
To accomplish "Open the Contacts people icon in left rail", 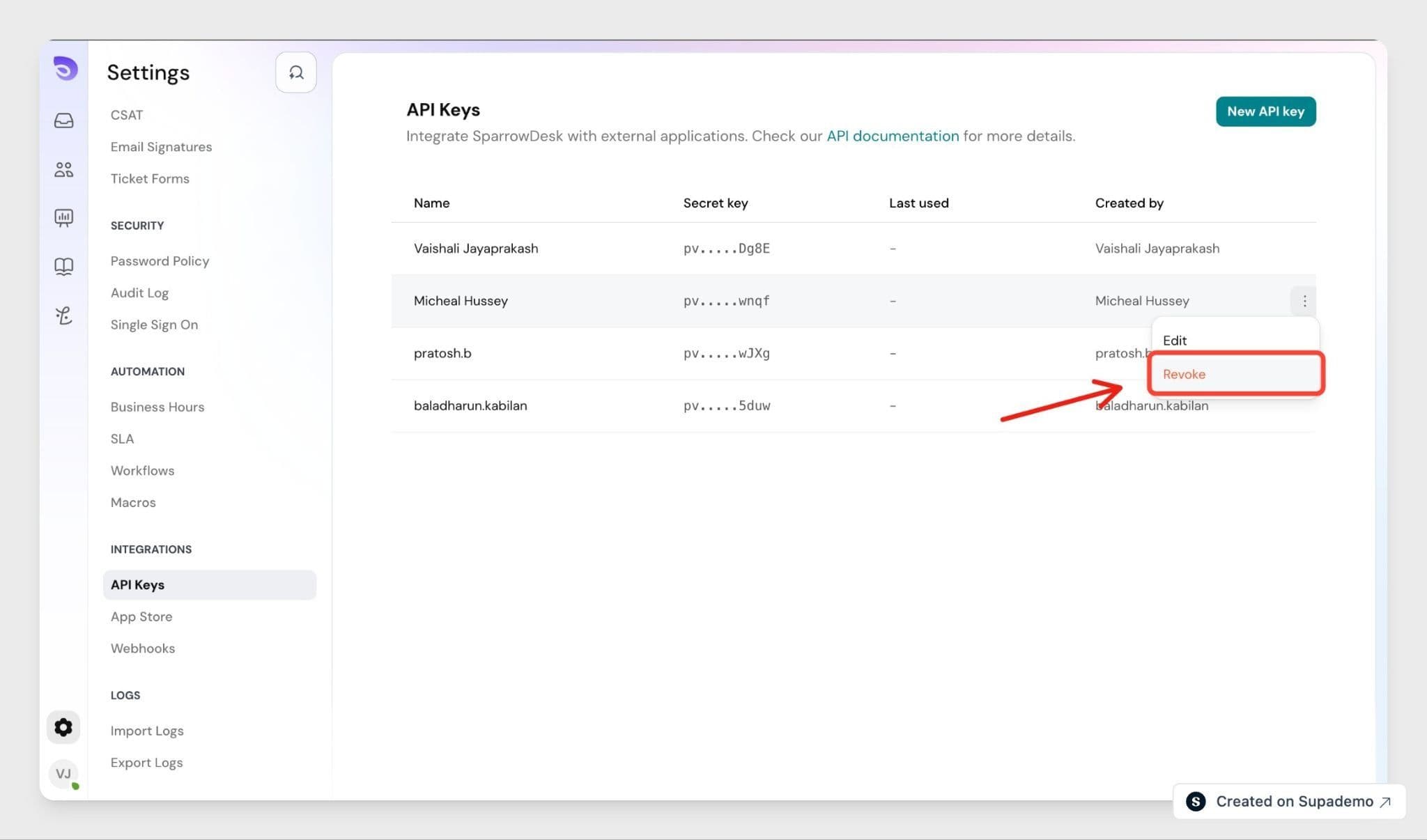I will [63, 169].
